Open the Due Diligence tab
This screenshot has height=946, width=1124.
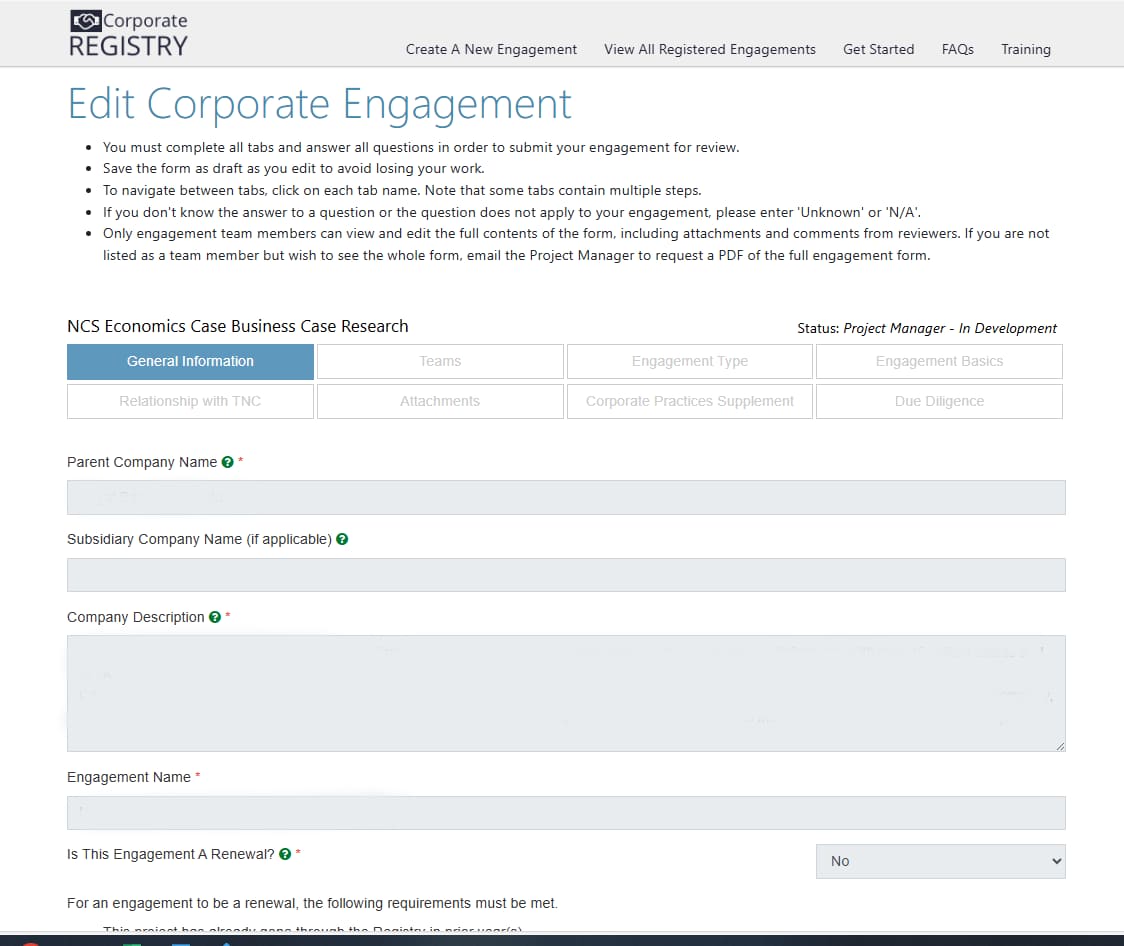(939, 401)
